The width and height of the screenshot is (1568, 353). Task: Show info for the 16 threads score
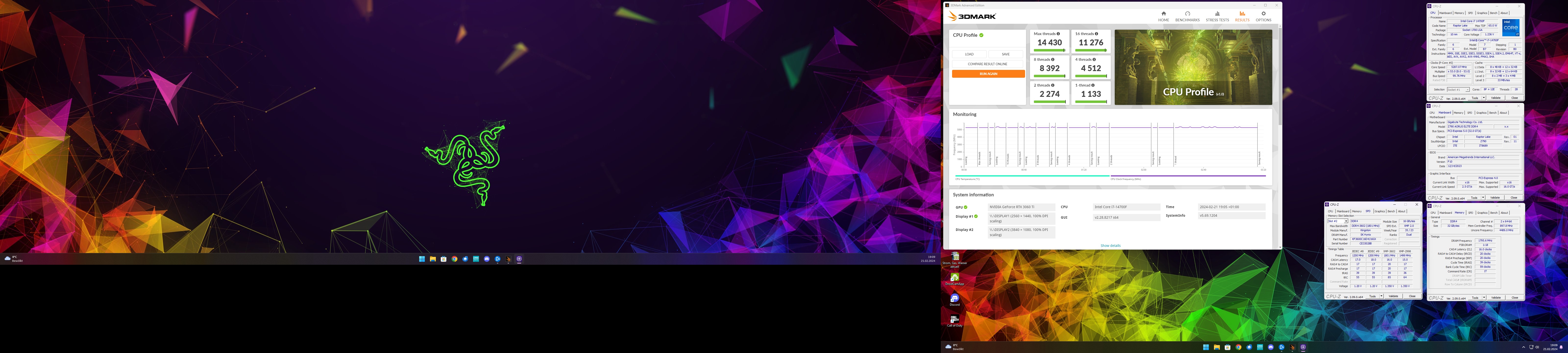coord(1096,34)
